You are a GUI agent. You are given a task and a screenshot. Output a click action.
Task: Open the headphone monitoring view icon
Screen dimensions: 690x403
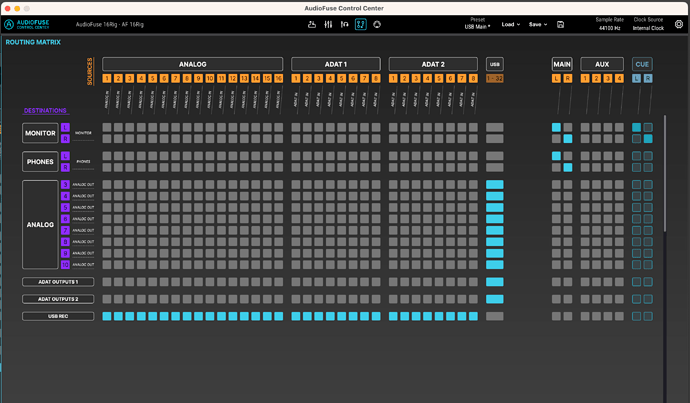tap(345, 25)
